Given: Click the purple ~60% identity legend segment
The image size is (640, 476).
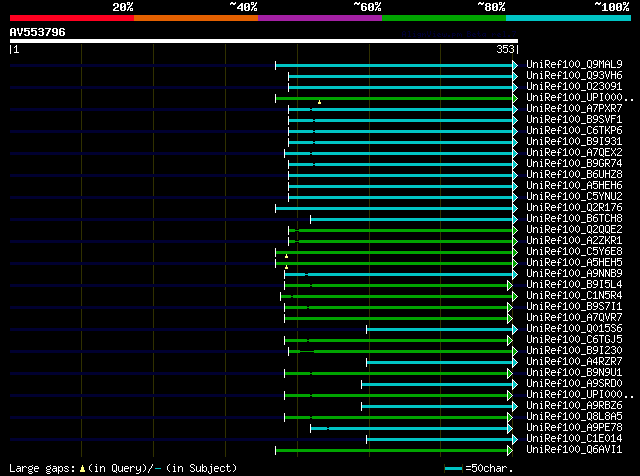Looking at the screenshot, I should [x=320, y=18].
